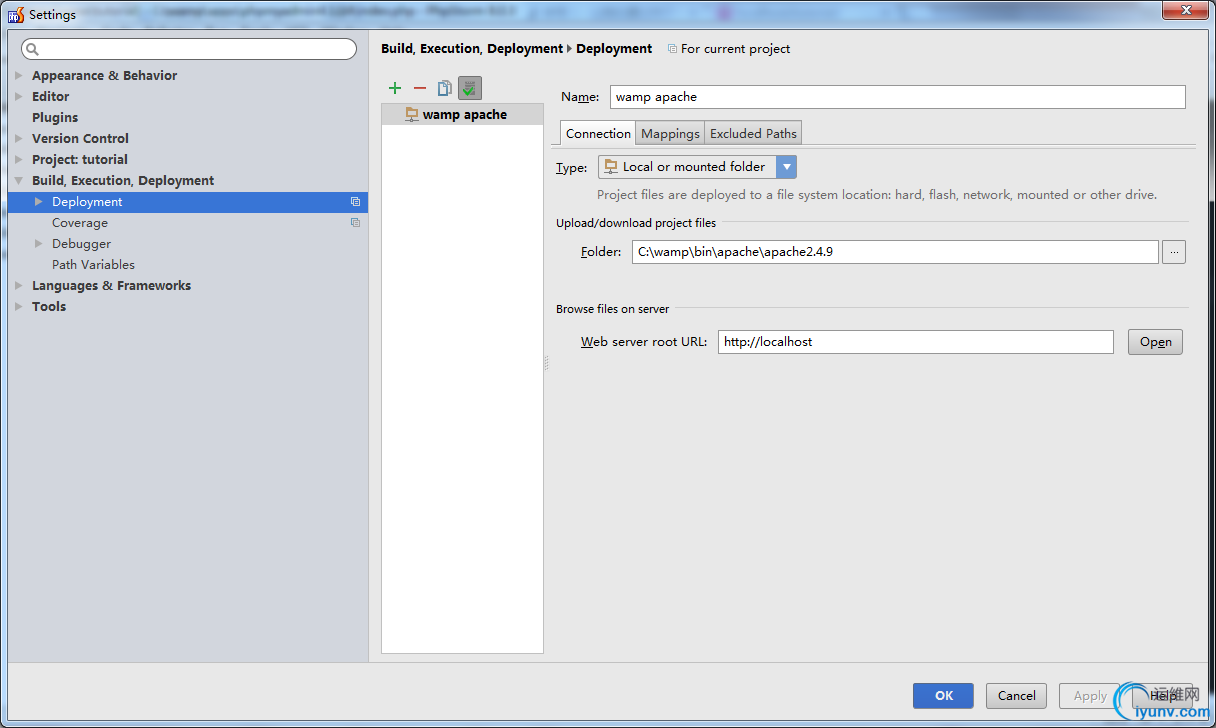Browse for folder with ellipsis button
The width and height of the screenshot is (1216, 728).
(x=1175, y=252)
